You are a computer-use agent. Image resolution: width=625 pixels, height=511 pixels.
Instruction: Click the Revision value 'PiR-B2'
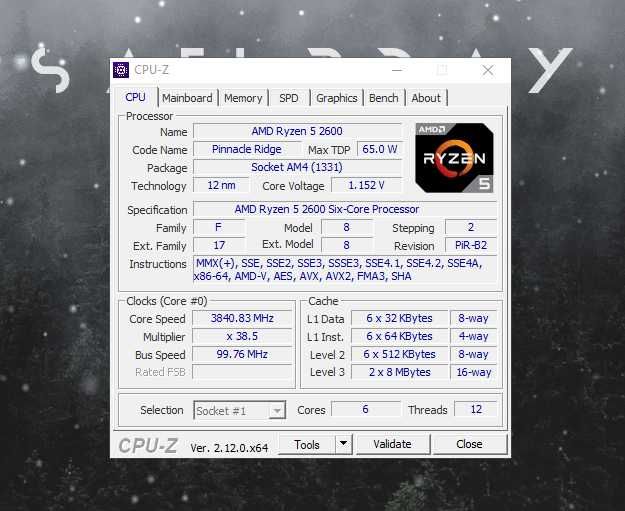coord(471,245)
